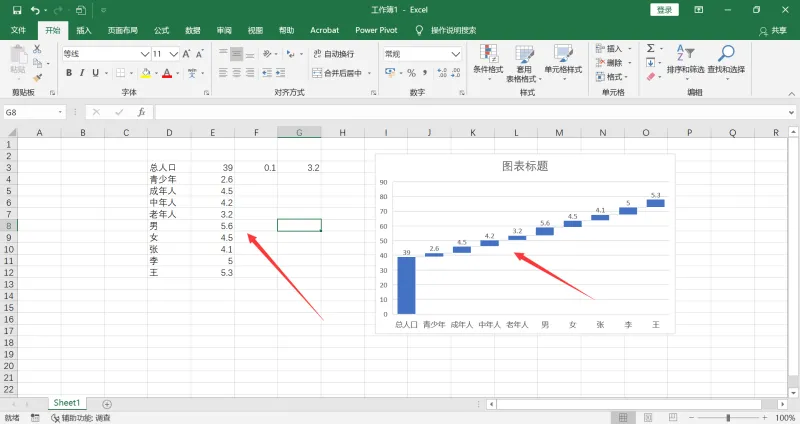The image size is (800, 424).
Task: Open the merge and center dropdown arrow
Action: point(369,73)
